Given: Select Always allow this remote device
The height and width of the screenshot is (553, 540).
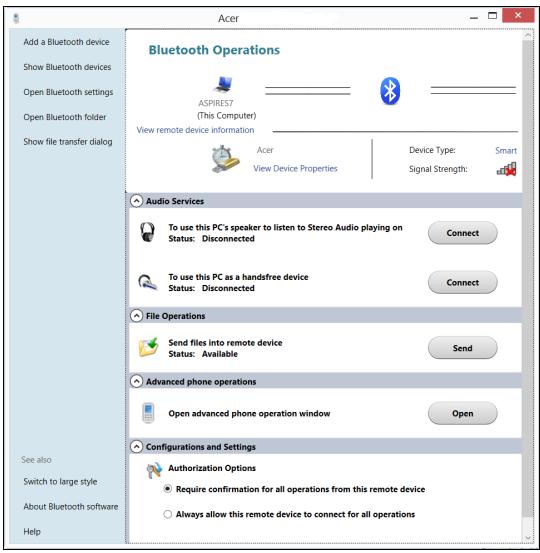Looking at the screenshot, I should tap(168, 514).
